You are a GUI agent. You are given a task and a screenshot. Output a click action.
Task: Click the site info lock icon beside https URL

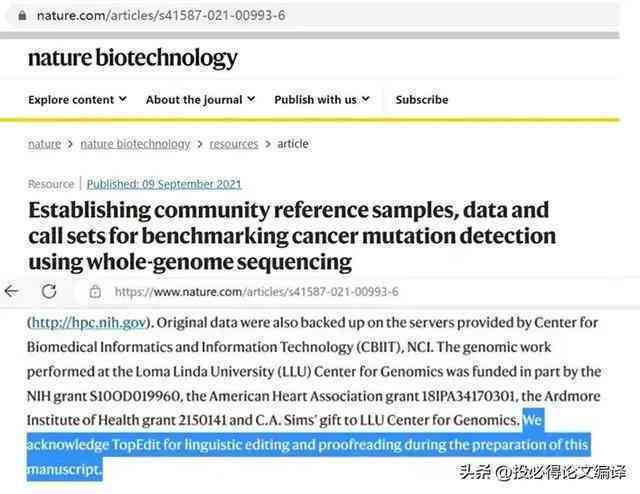pos(95,292)
